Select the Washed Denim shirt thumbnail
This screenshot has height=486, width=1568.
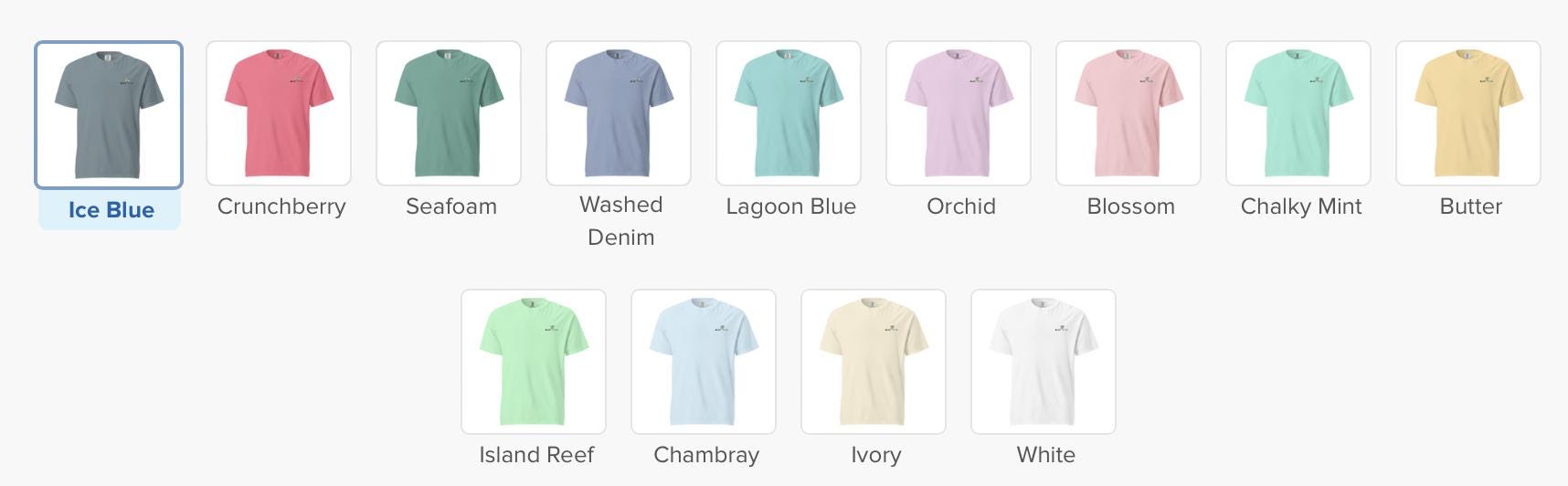(x=619, y=113)
